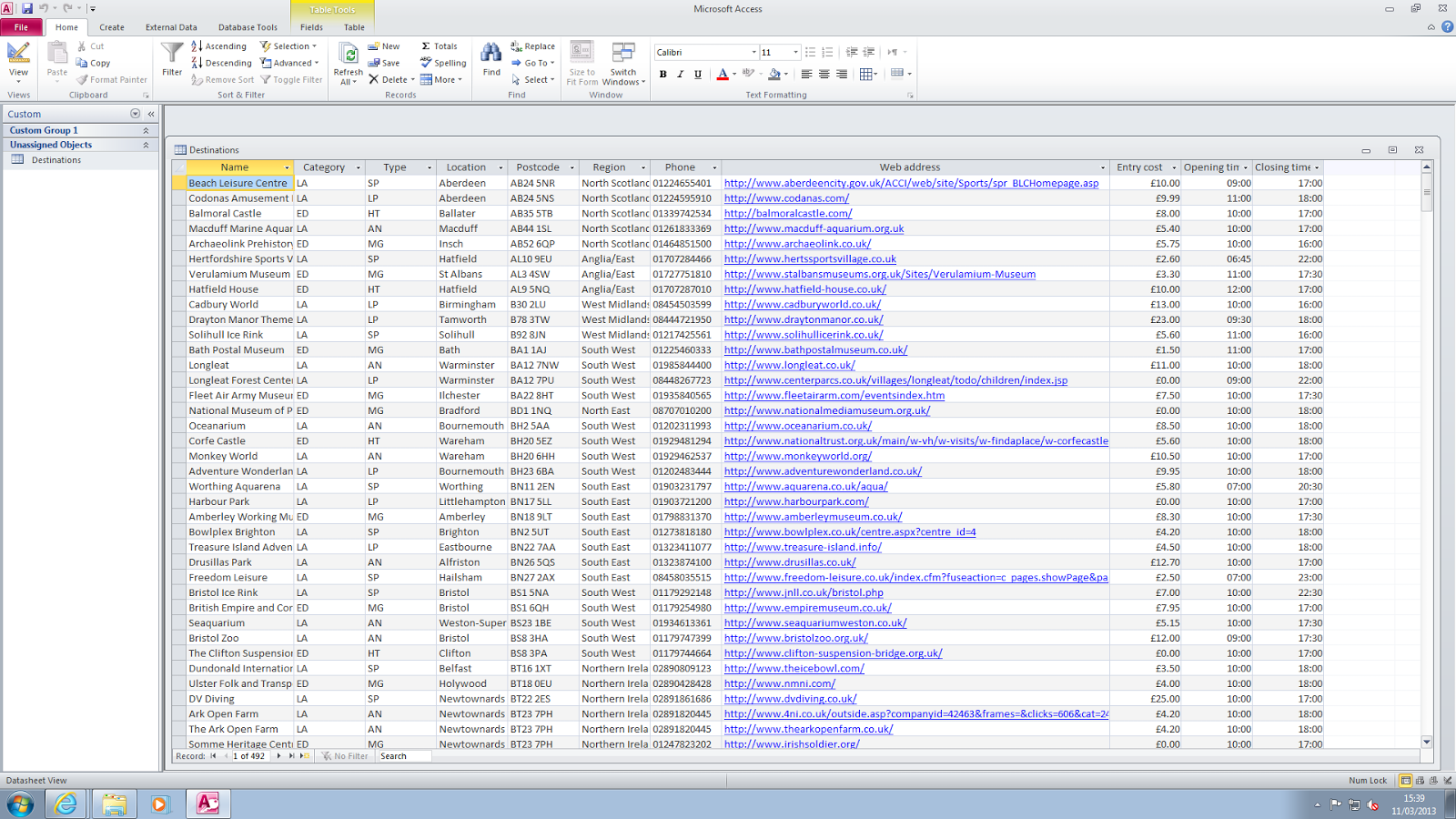Image resolution: width=1456 pixels, height=819 pixels.
Task: Open the Category column filter dropdown arrow
Action: tap(358, 167)
